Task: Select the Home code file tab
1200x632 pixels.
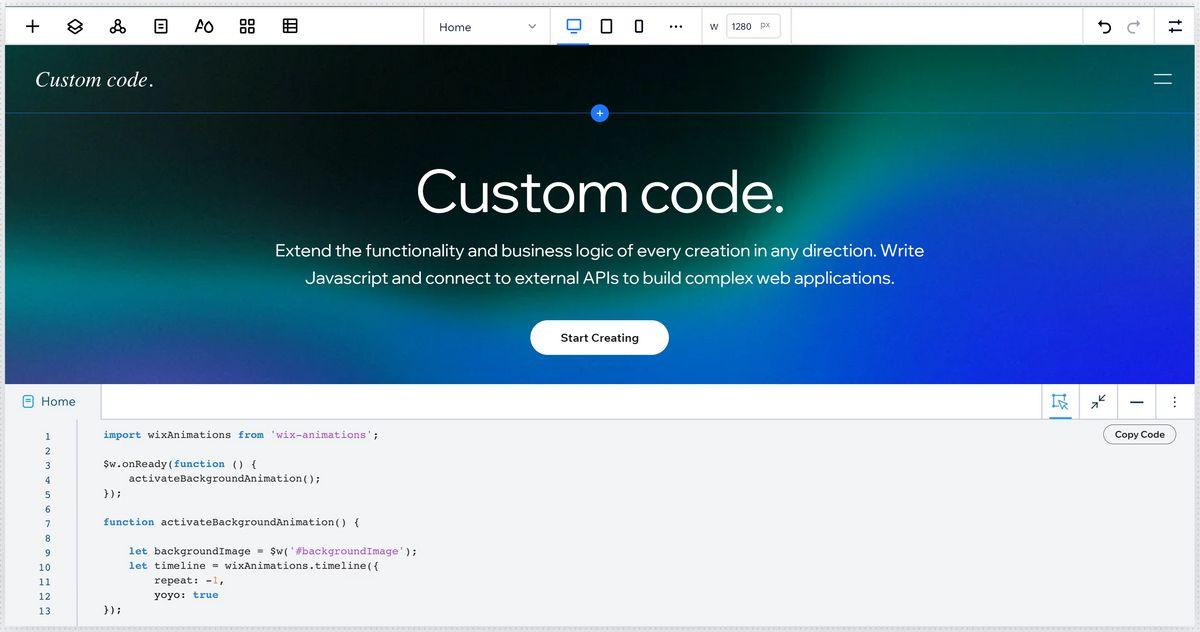Action: [x=50, y=402]
